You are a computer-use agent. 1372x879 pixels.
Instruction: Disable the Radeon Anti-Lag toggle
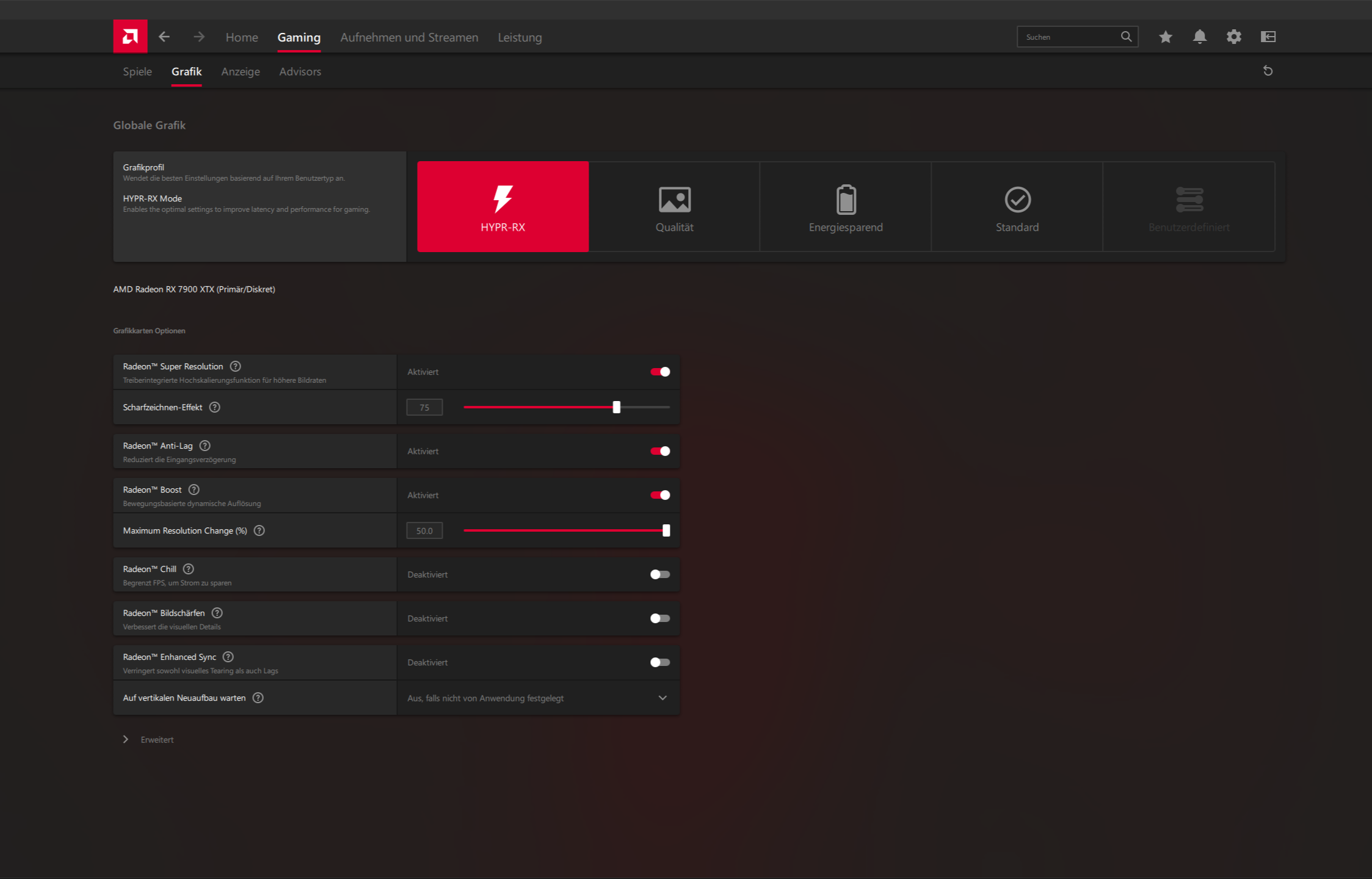tap(660, 451)
